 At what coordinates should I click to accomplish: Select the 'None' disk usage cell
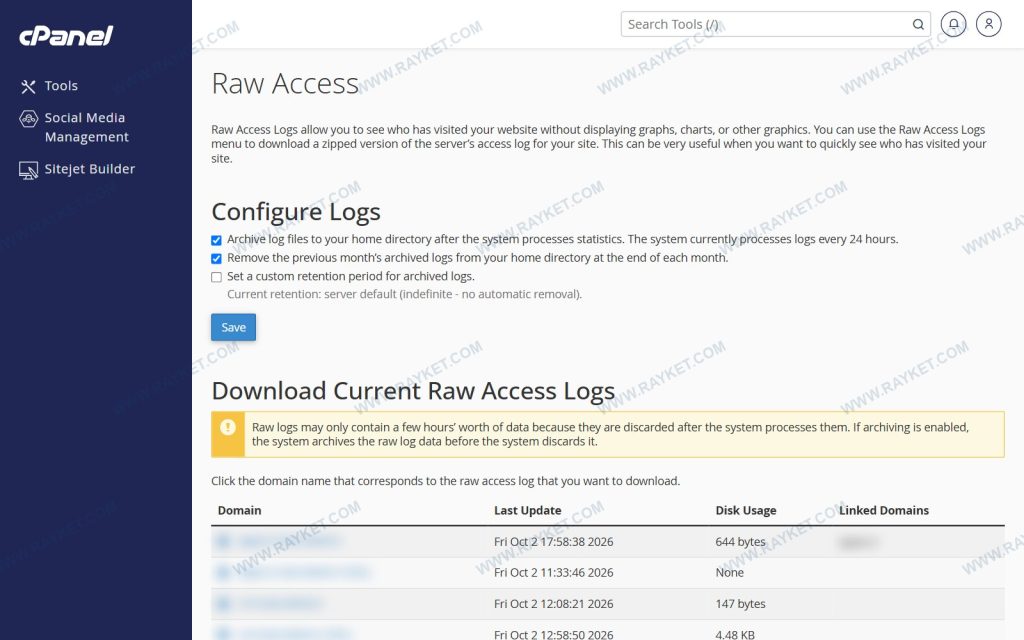pos(729,573)
